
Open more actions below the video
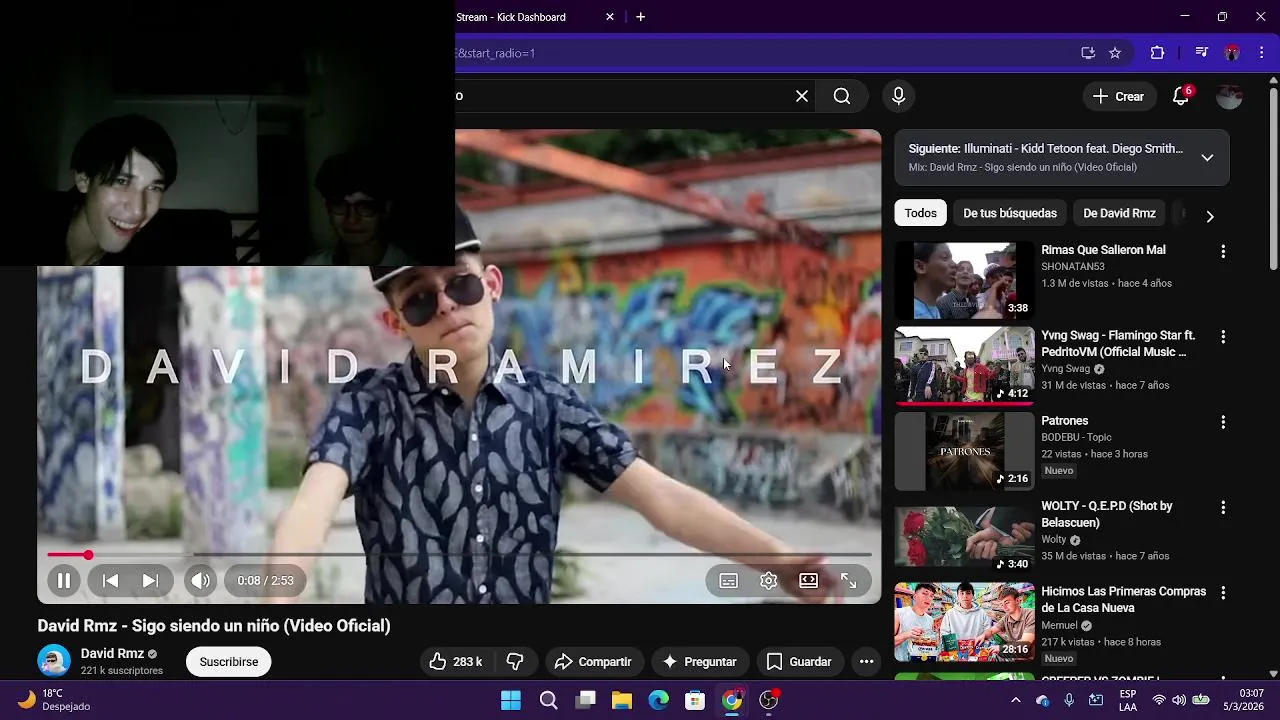[x=866, y=662]
